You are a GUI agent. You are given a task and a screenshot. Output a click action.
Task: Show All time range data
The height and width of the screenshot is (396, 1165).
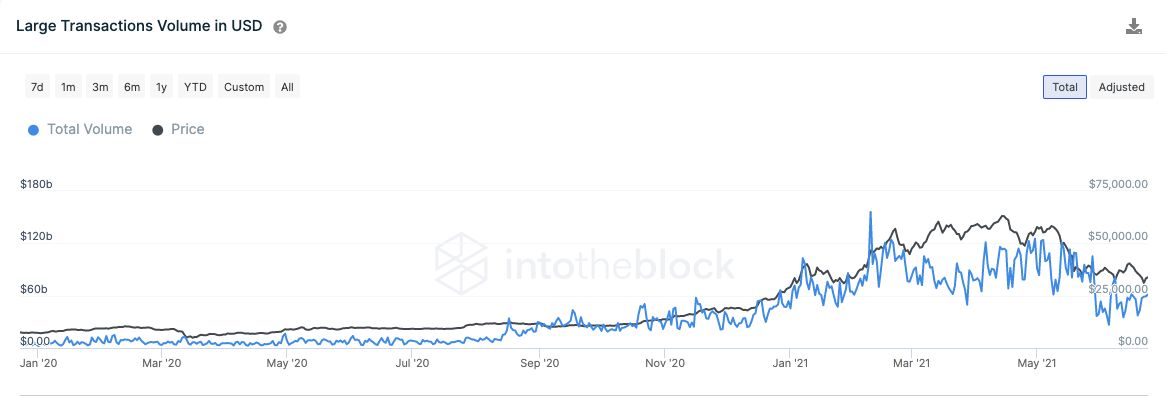coord(288,87)
